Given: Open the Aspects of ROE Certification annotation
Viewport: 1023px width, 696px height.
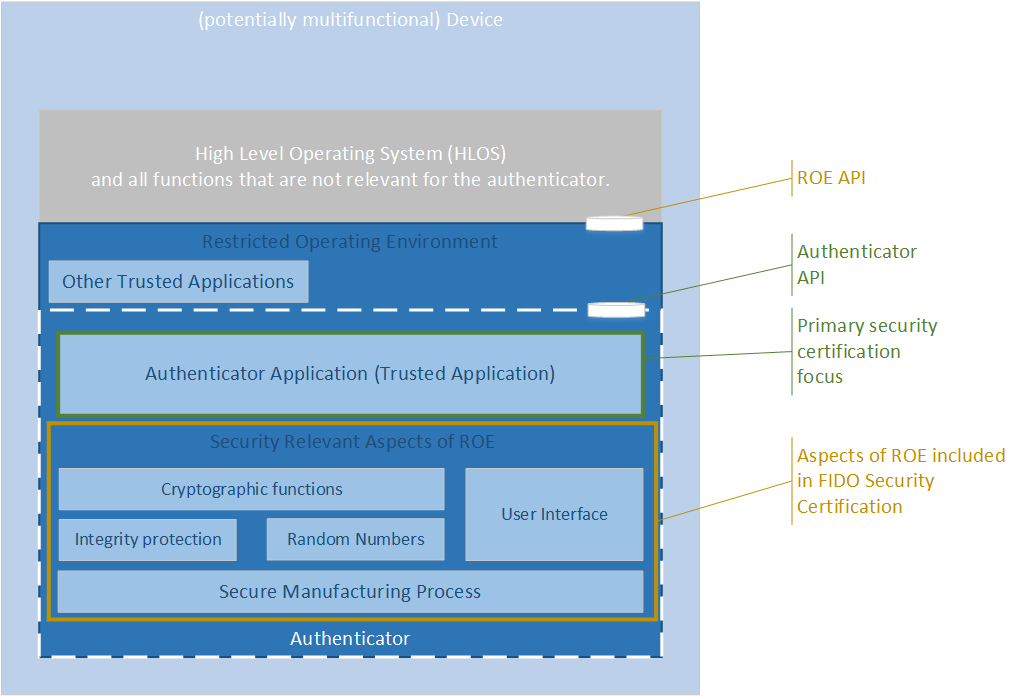Looking at the screenshot, I should pos(899,481).
